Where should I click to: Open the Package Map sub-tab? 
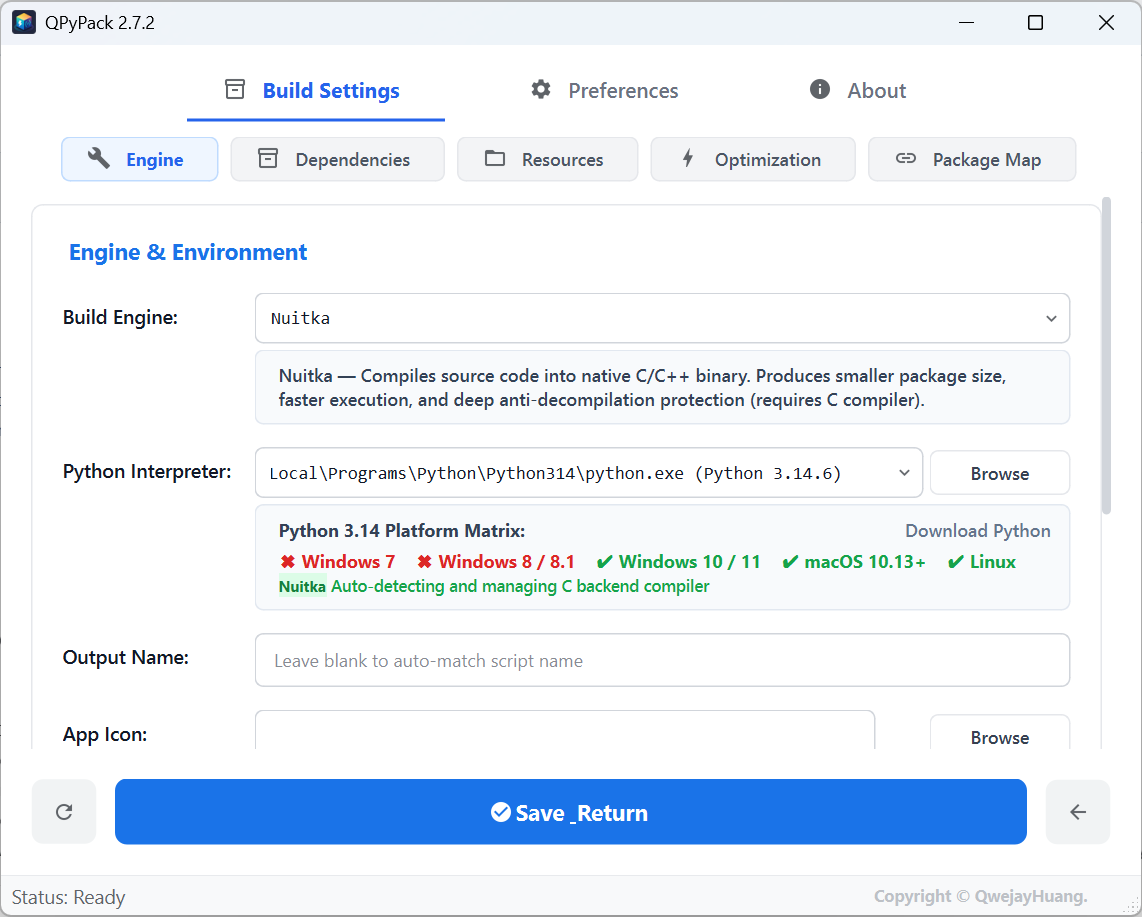tap(972, 160)
